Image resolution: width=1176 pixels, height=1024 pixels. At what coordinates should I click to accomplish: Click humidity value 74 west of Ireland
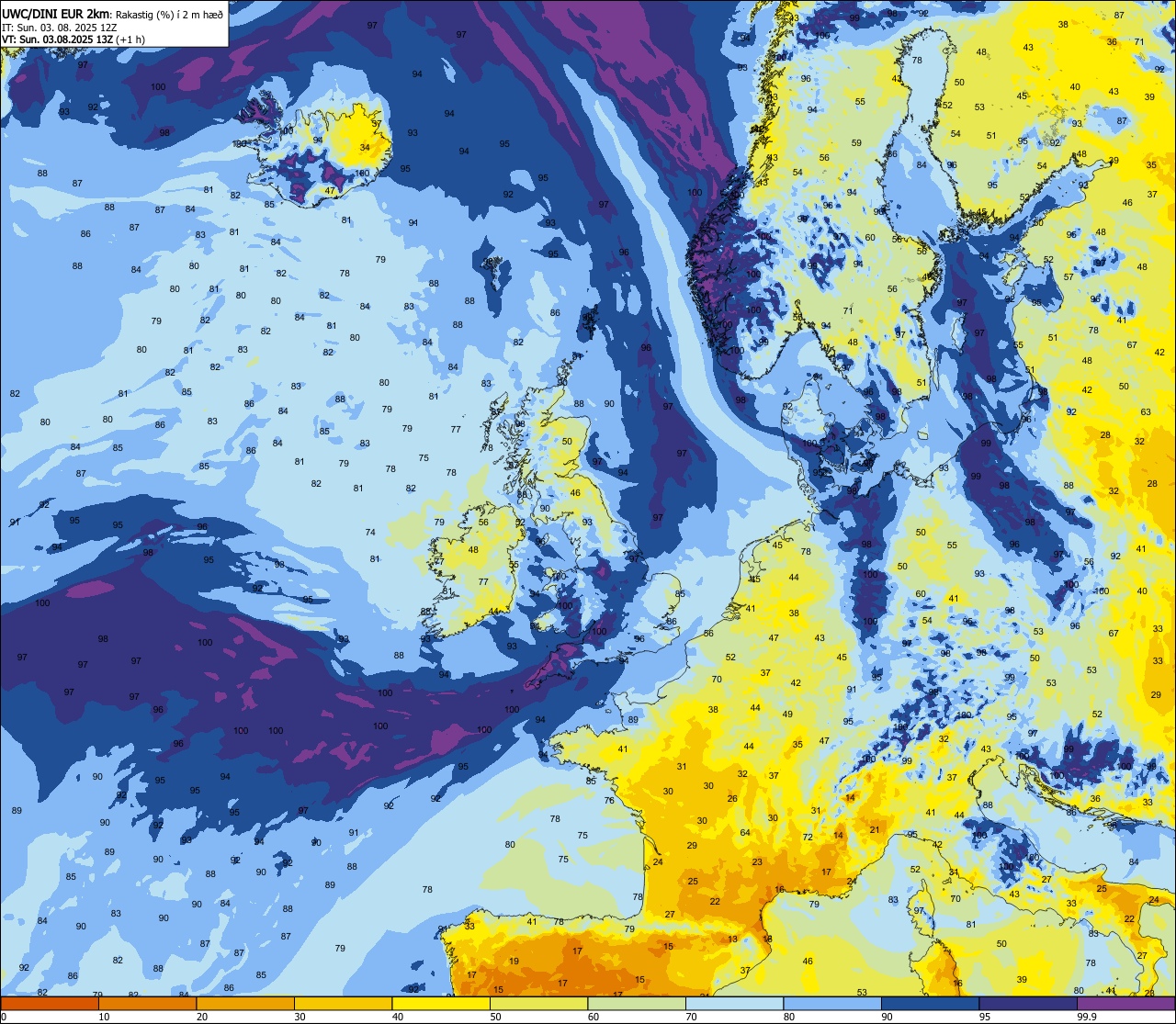pos(370,533)
